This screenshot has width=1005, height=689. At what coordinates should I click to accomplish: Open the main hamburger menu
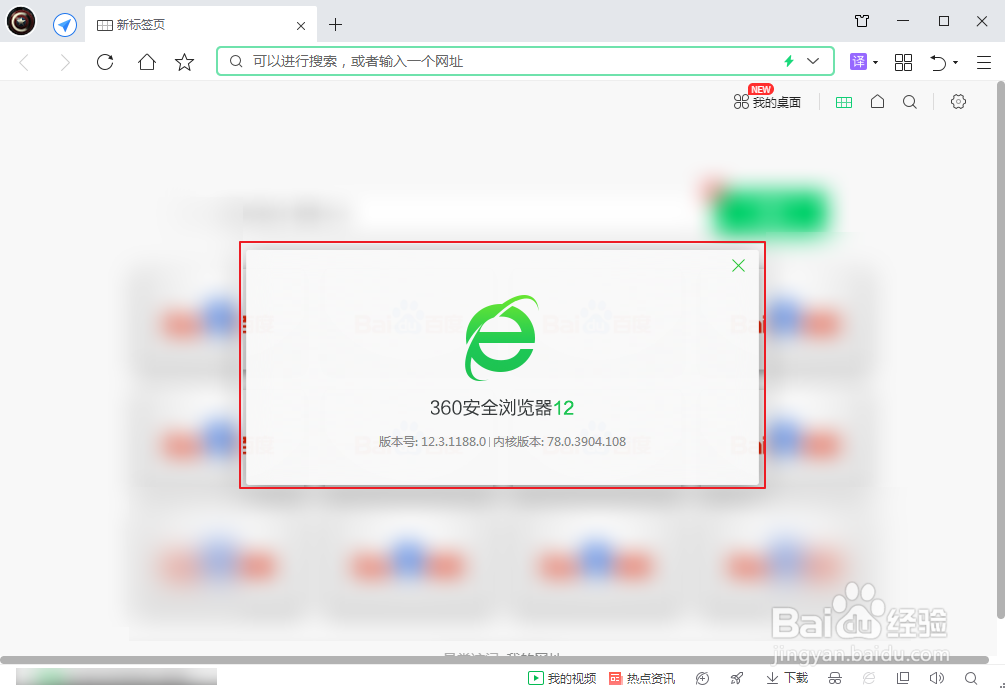coord(984,62)
